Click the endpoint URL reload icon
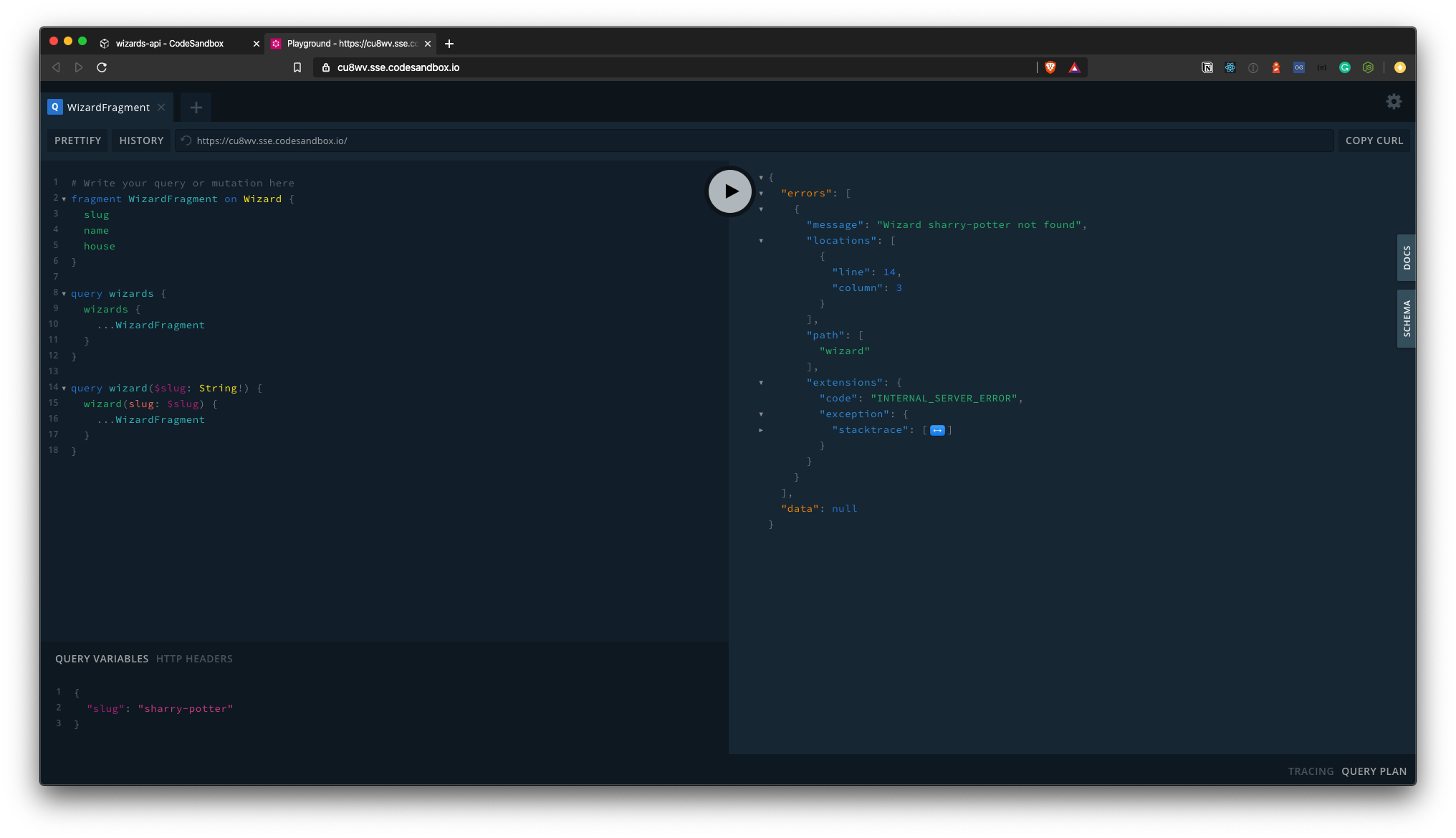This screenshot has width=1456, height=838. (186, 141)
